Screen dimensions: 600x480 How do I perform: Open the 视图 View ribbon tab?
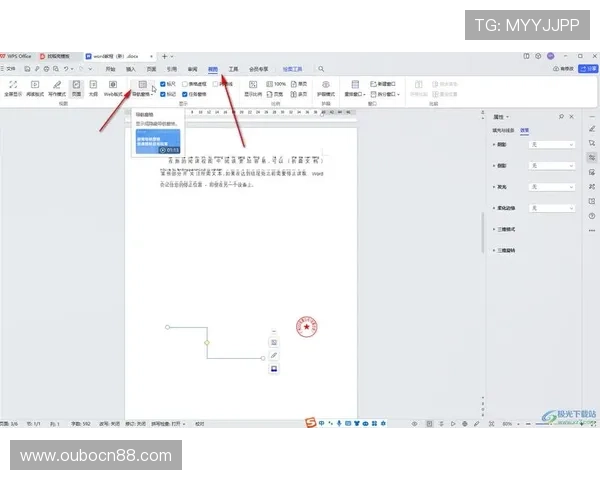coord(212,70)
